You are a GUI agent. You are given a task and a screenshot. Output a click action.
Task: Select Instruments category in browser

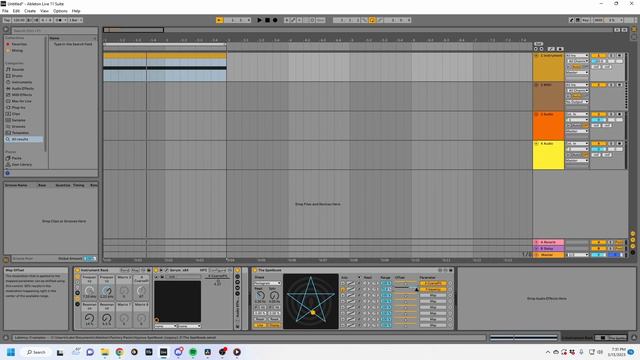pyautogui.click(x=22, y=82)
